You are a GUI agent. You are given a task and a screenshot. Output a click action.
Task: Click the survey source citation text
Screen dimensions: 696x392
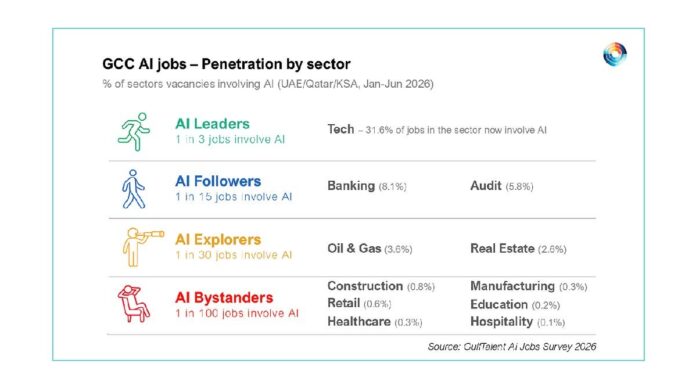point(511,347)
